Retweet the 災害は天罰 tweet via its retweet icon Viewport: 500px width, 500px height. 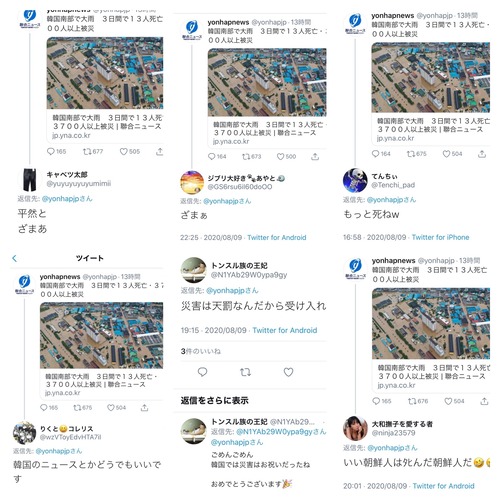245,372
